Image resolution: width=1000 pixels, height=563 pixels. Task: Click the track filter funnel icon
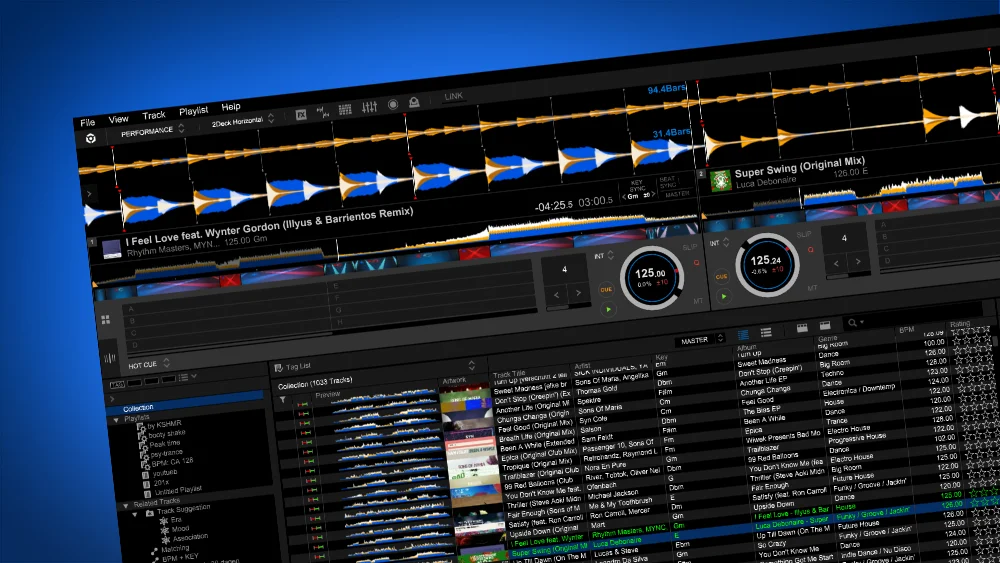click(x=283, y=400)
